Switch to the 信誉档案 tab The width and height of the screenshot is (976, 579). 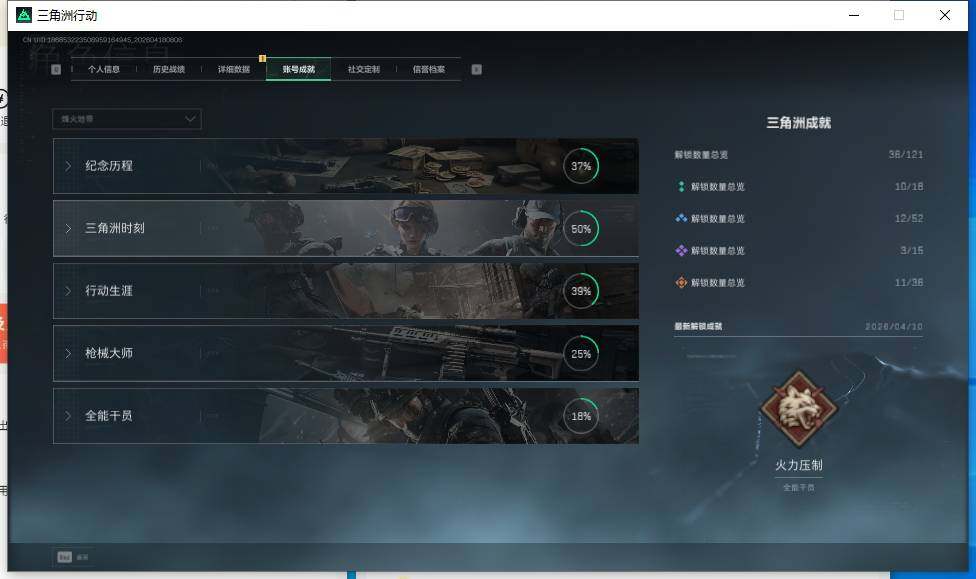pos(429,69)
